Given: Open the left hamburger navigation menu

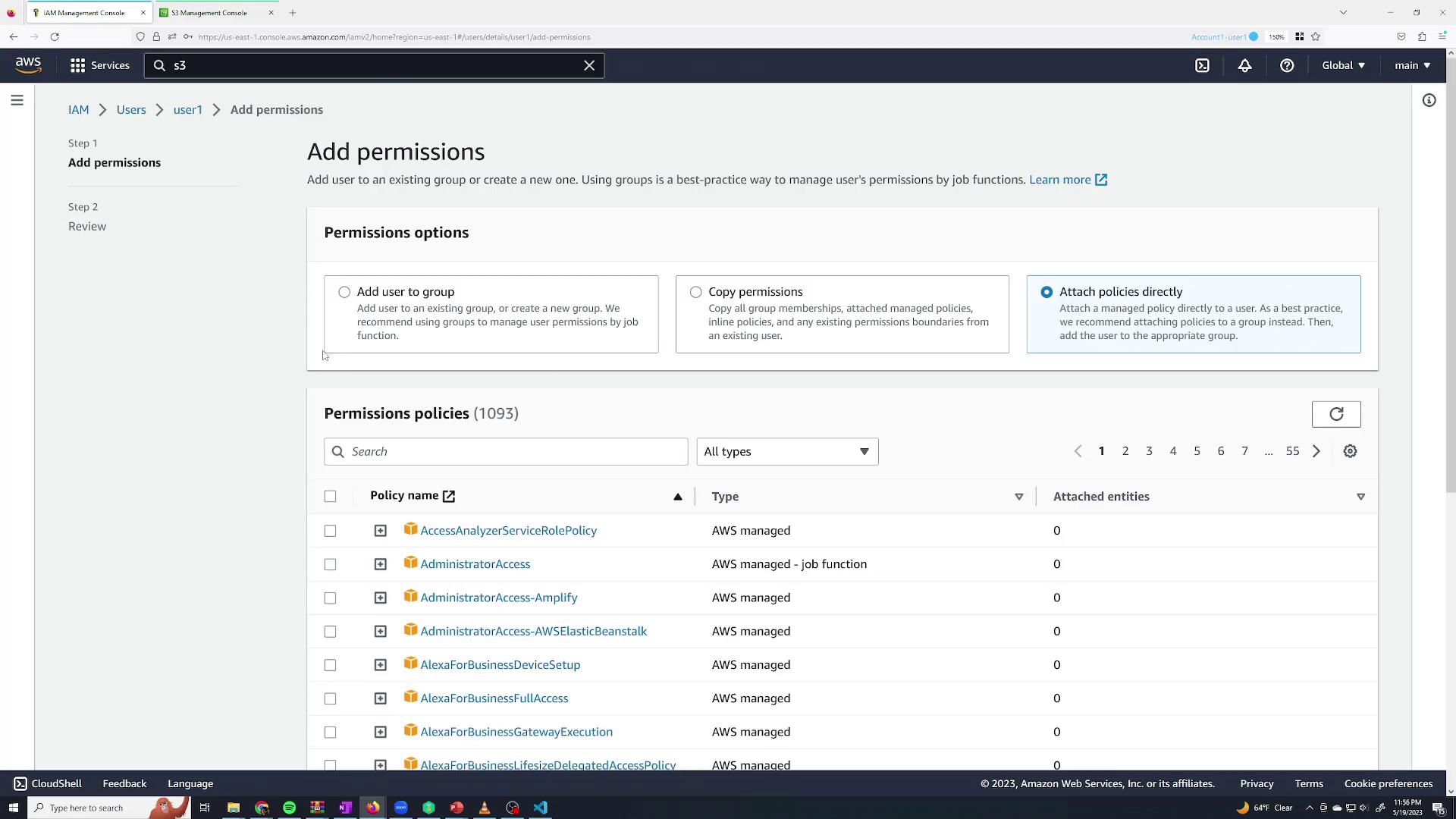Looking at the screenshot, I should point(17,100).
